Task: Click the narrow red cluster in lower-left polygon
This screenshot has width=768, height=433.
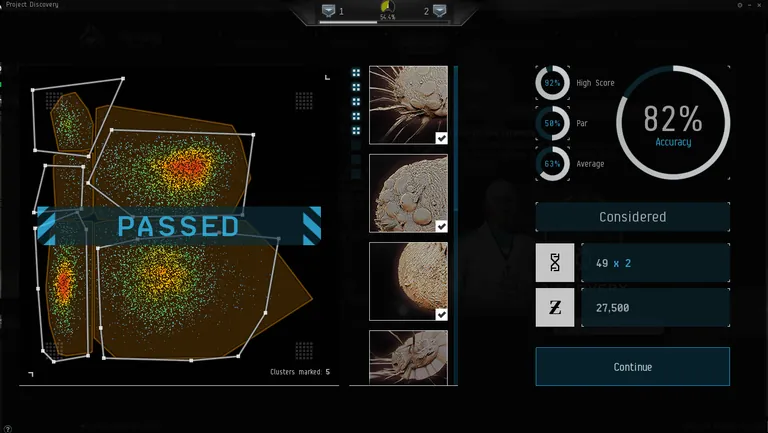Action: [64, 283]
